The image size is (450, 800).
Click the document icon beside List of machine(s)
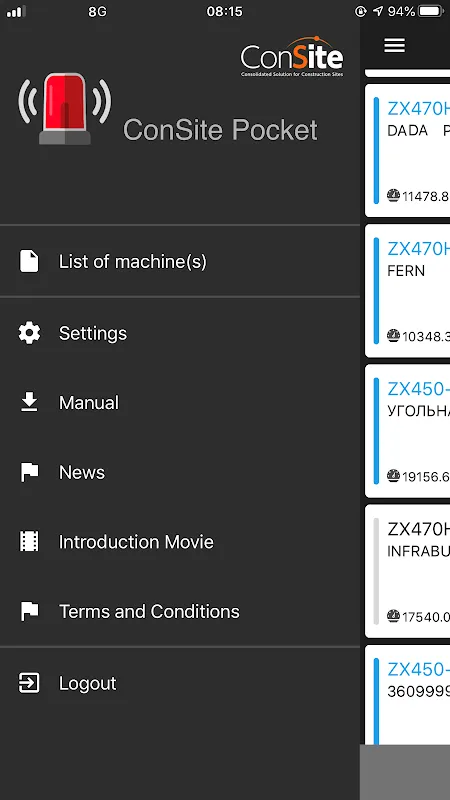point(29,261)
